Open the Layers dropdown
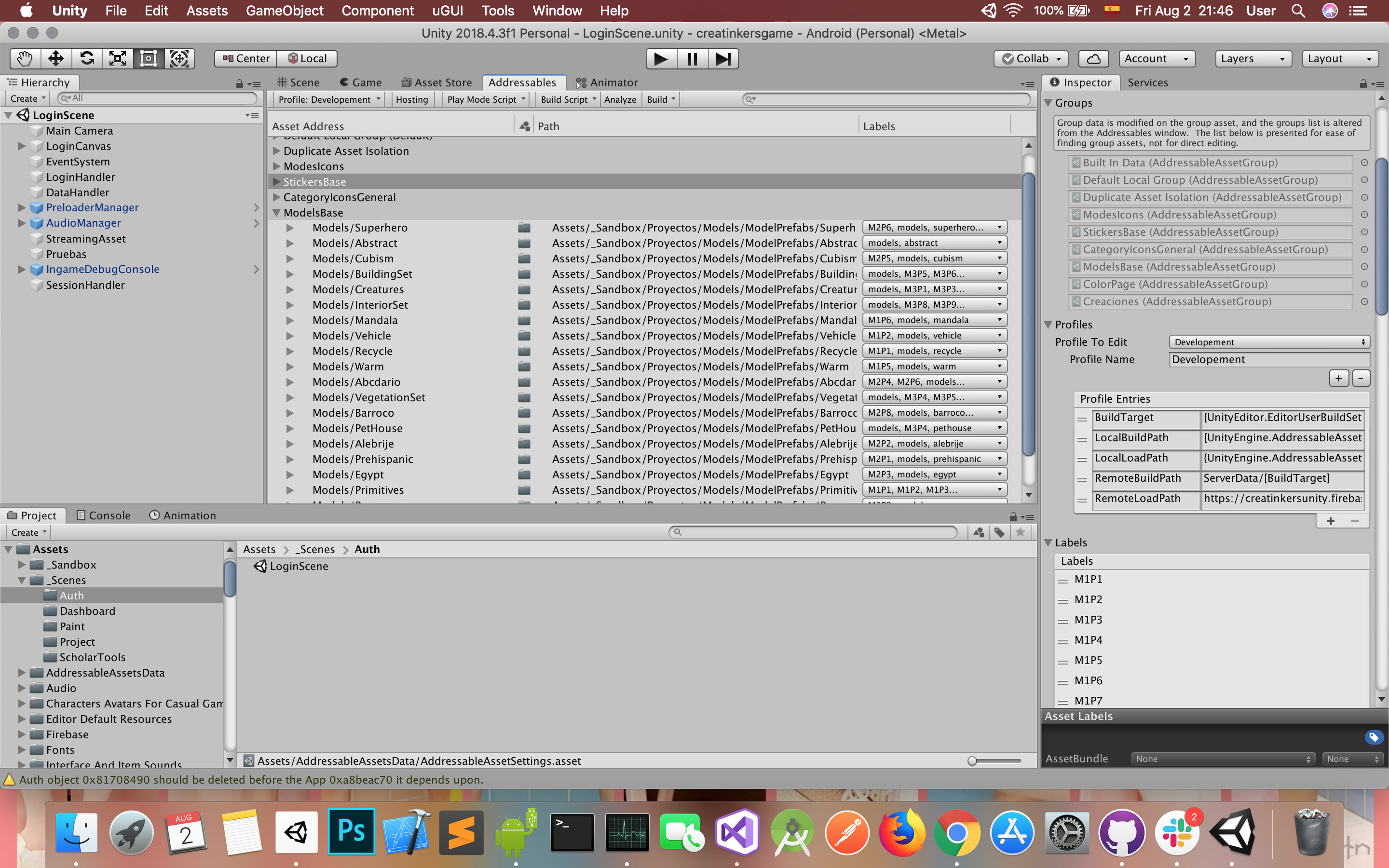Screen dimensions: 1389x868 (x=1253, y=58)
